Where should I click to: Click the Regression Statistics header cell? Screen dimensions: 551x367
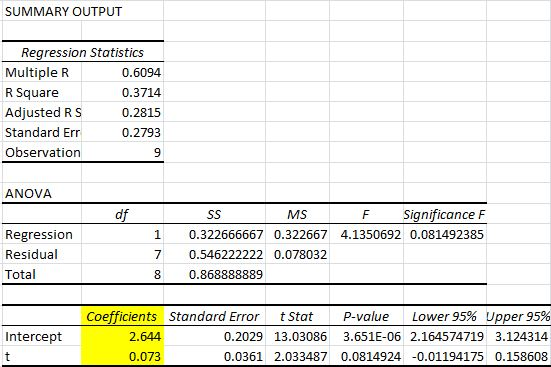tap(83, 52)
